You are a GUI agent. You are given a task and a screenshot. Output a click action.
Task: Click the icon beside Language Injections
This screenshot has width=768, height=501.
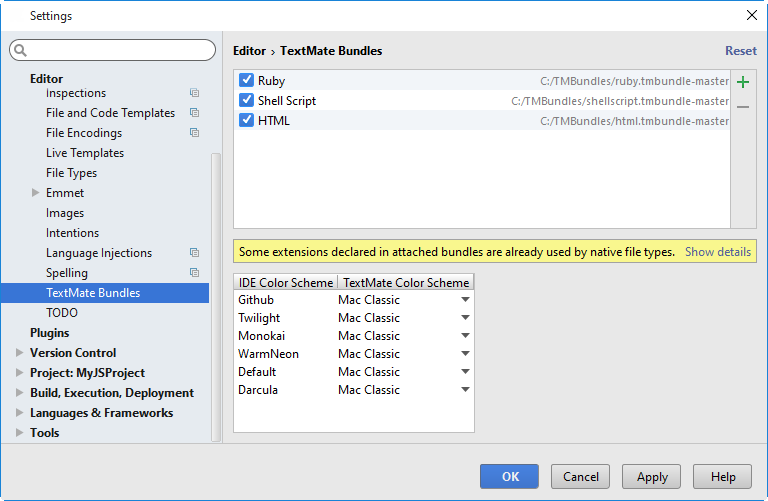[x=194, y=253]
